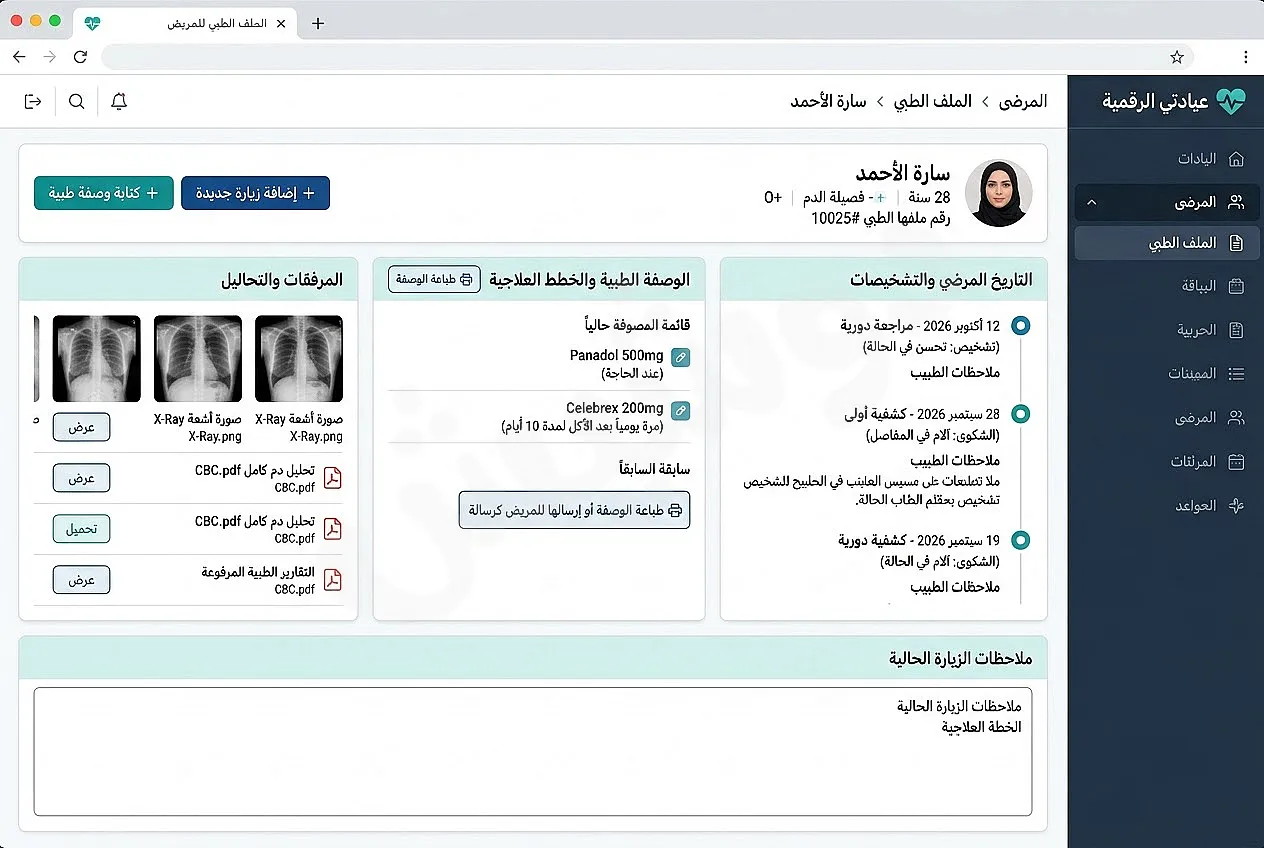Click إضافة زيارة جديدة button
This screenshot has width=1264, height=848.
click(255, 193)
